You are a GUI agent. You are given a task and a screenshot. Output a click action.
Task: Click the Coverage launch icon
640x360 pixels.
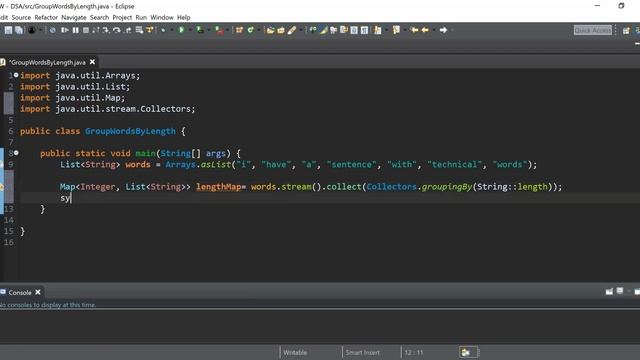(x=200, y=30)
